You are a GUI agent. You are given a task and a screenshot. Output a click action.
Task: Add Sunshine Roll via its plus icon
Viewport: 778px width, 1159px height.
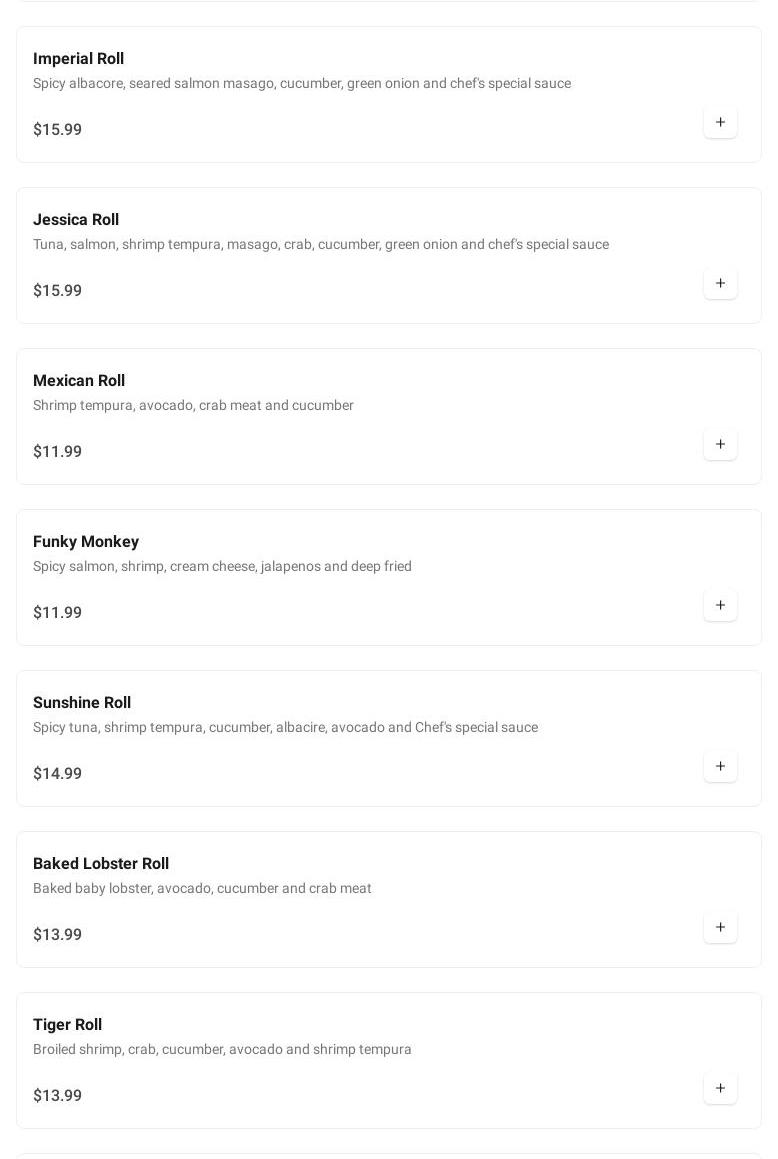[x=720, y=766]
